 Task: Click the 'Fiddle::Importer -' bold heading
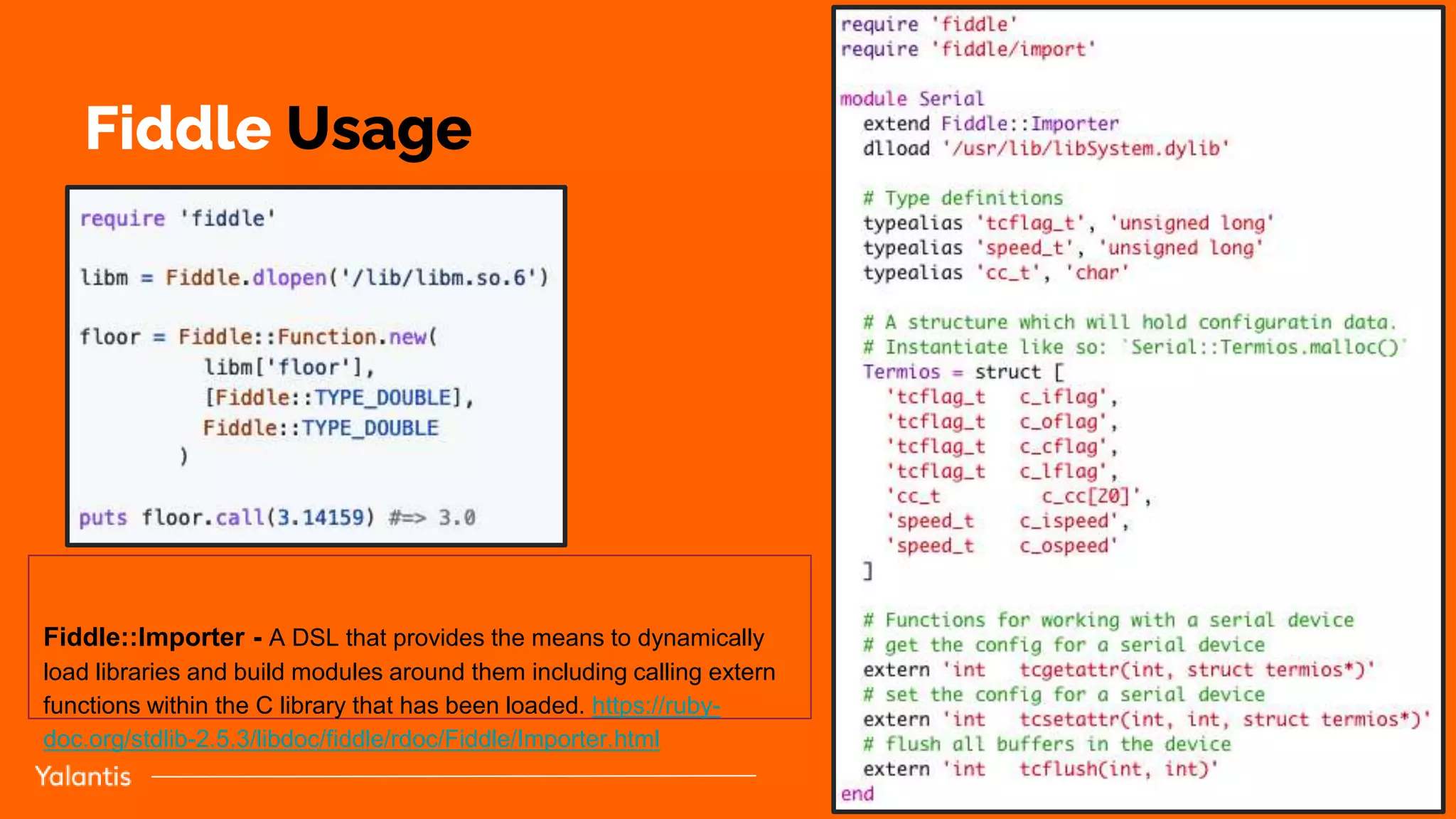(152, 638)
